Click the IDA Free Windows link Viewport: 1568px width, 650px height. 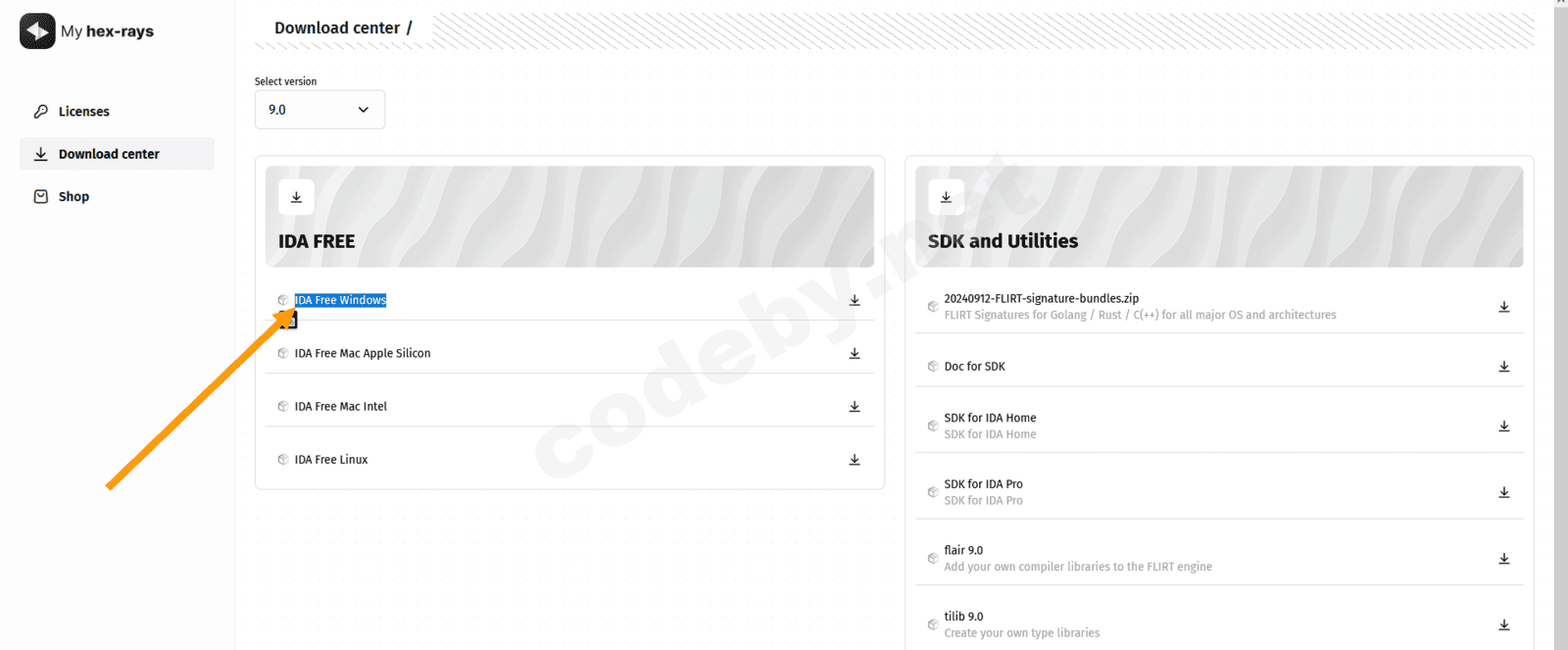340,300
